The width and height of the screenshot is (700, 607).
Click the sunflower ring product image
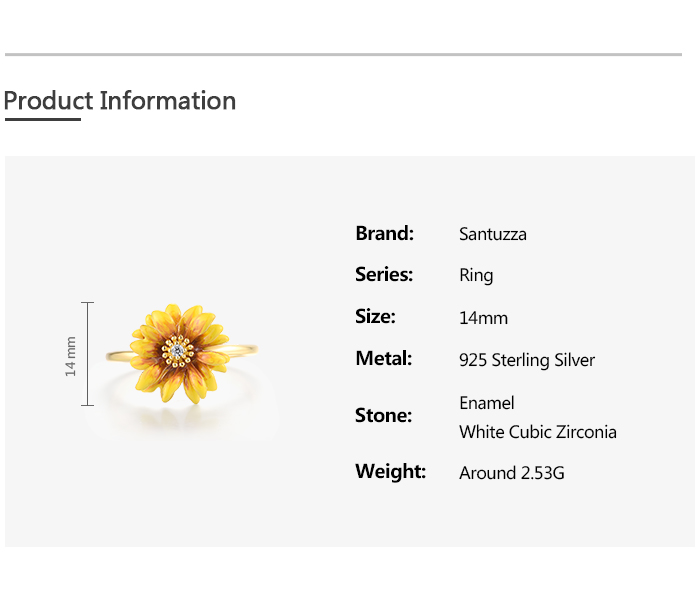(180, 354)
